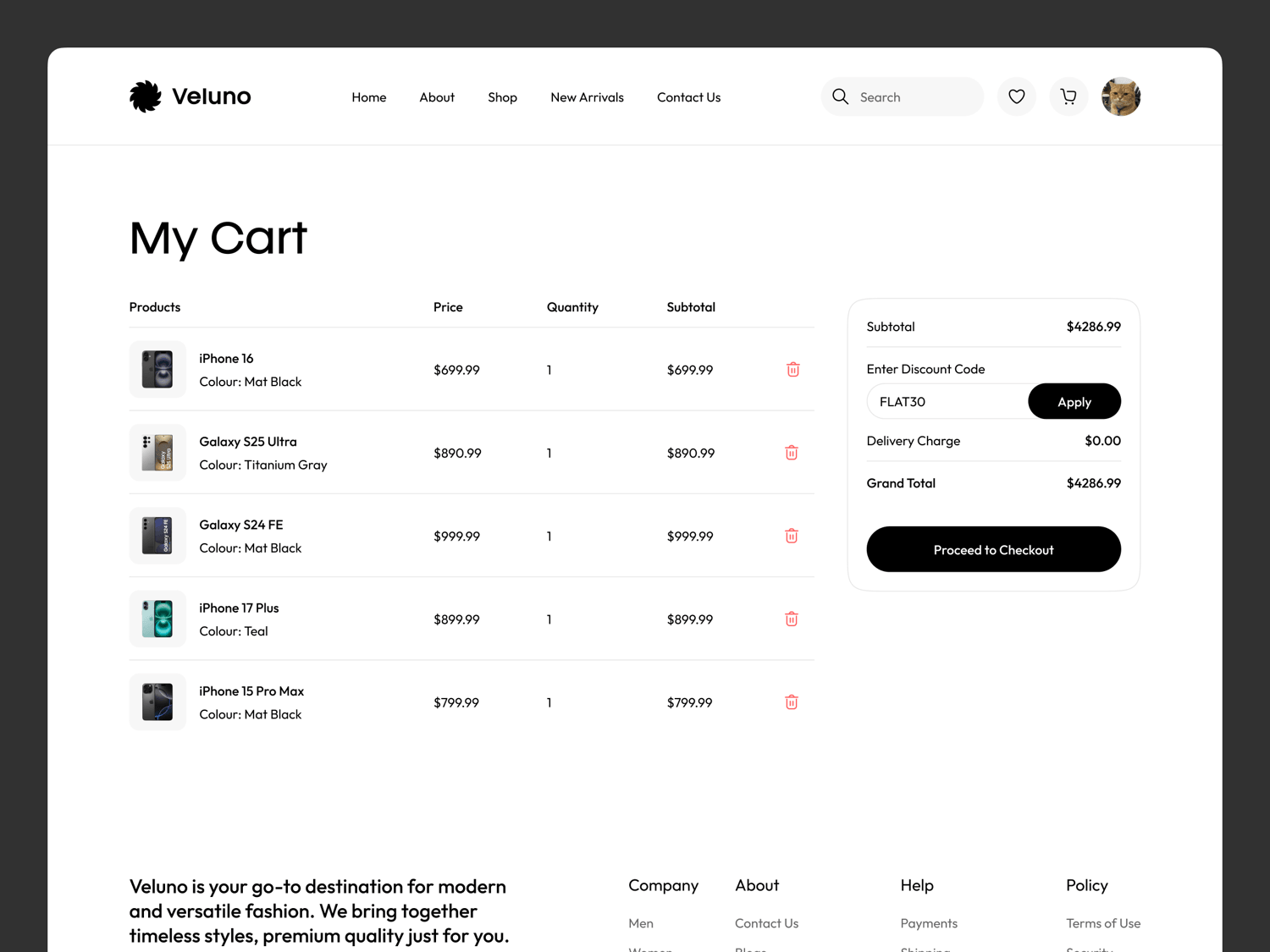Click the $890.99 price cell
The width and height of the screenshot is (1270, 952).
[x=457, y=453]
